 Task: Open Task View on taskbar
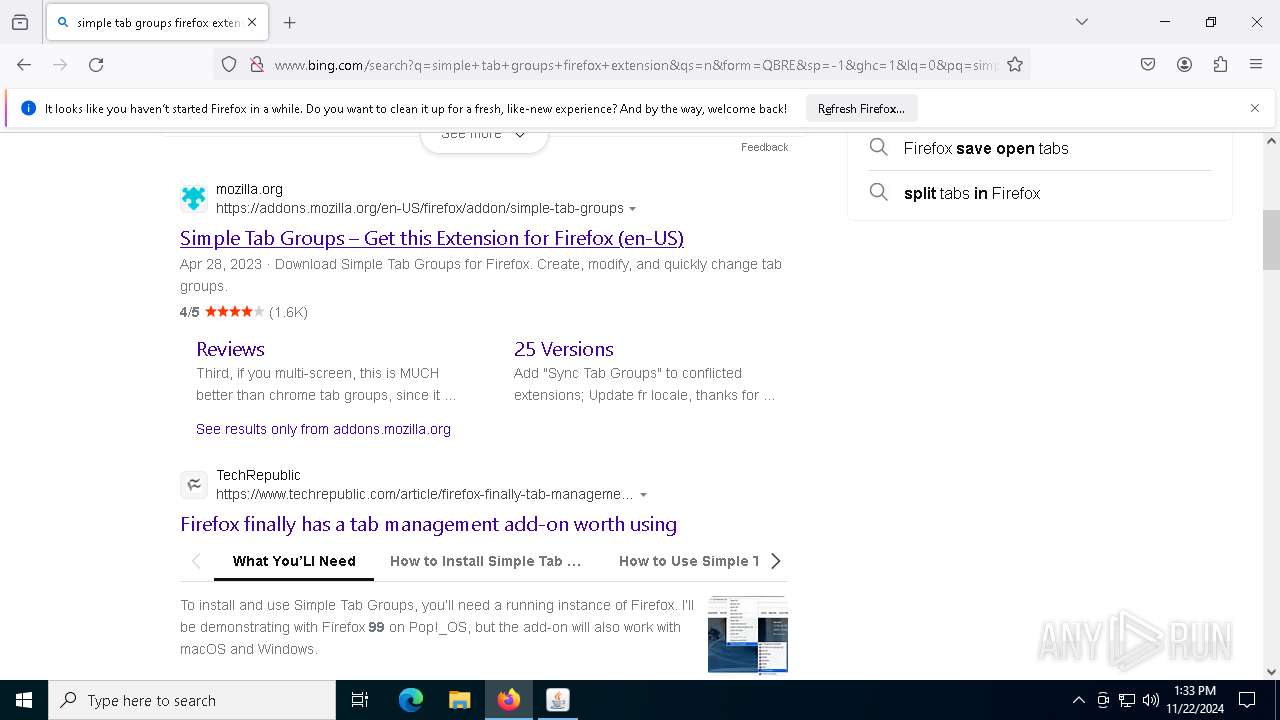tap(360, 700)
